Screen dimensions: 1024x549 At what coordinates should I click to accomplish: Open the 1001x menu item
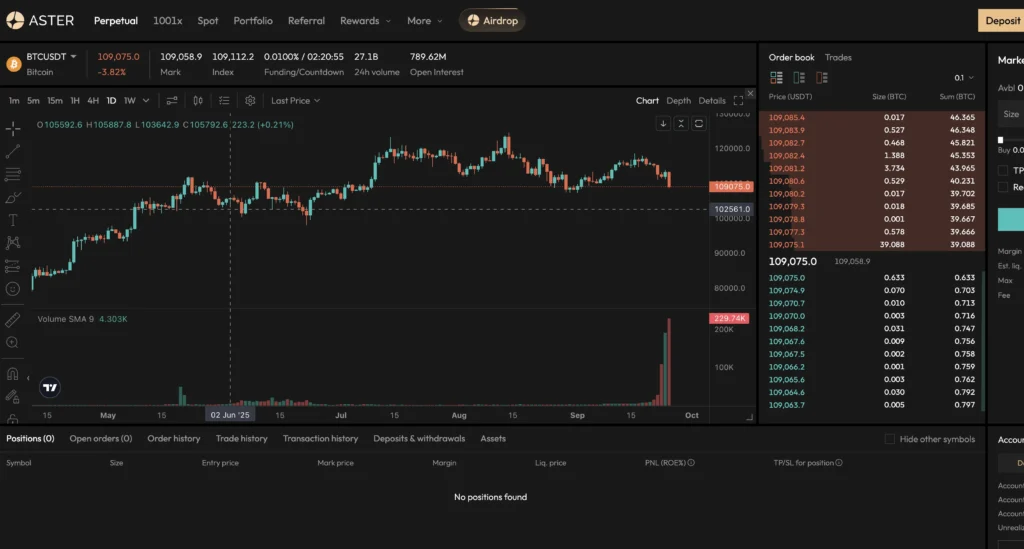click(168, 20)
